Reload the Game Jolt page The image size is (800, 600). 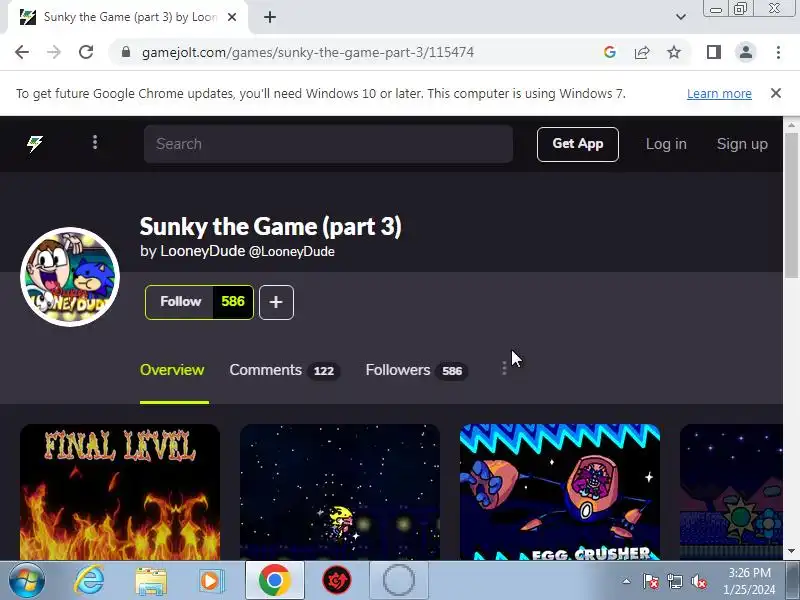click(86, 52)
